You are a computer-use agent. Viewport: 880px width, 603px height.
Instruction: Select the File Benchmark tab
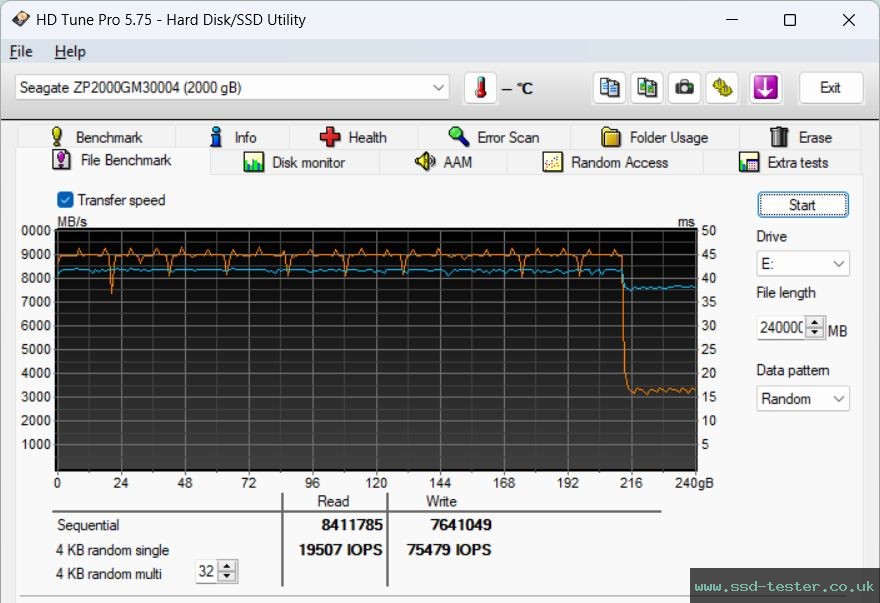[x=112, y=161]
